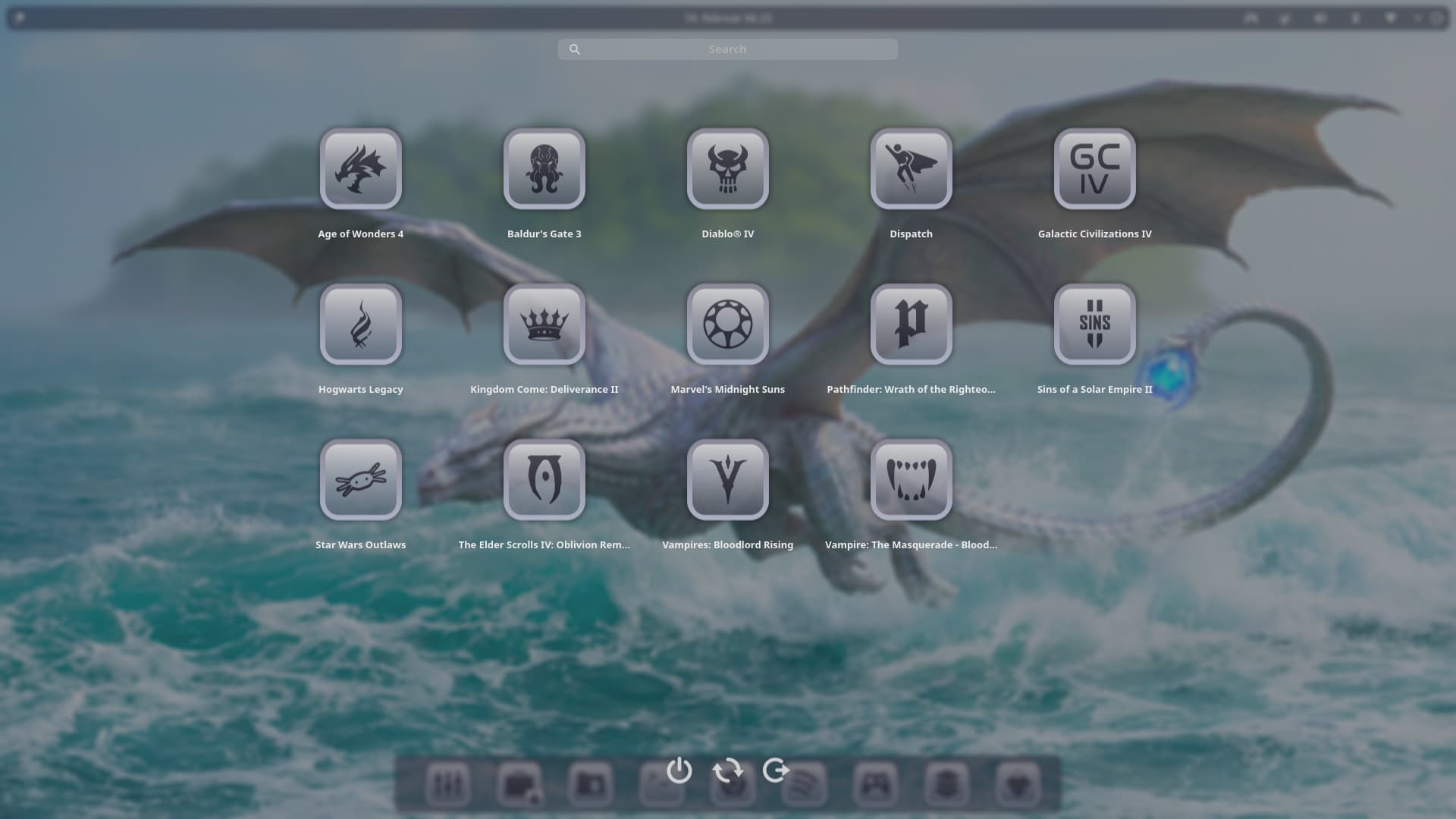Open Sins of a Solar Empire II

1094,324
